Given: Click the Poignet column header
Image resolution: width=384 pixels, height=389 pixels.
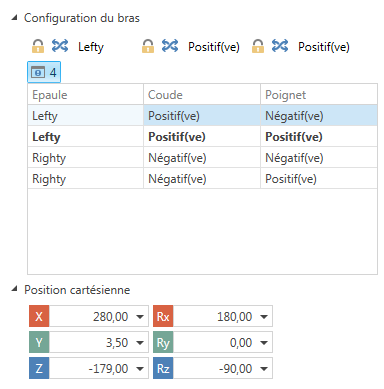Looking at the screenshot, I should pos(319,95).
